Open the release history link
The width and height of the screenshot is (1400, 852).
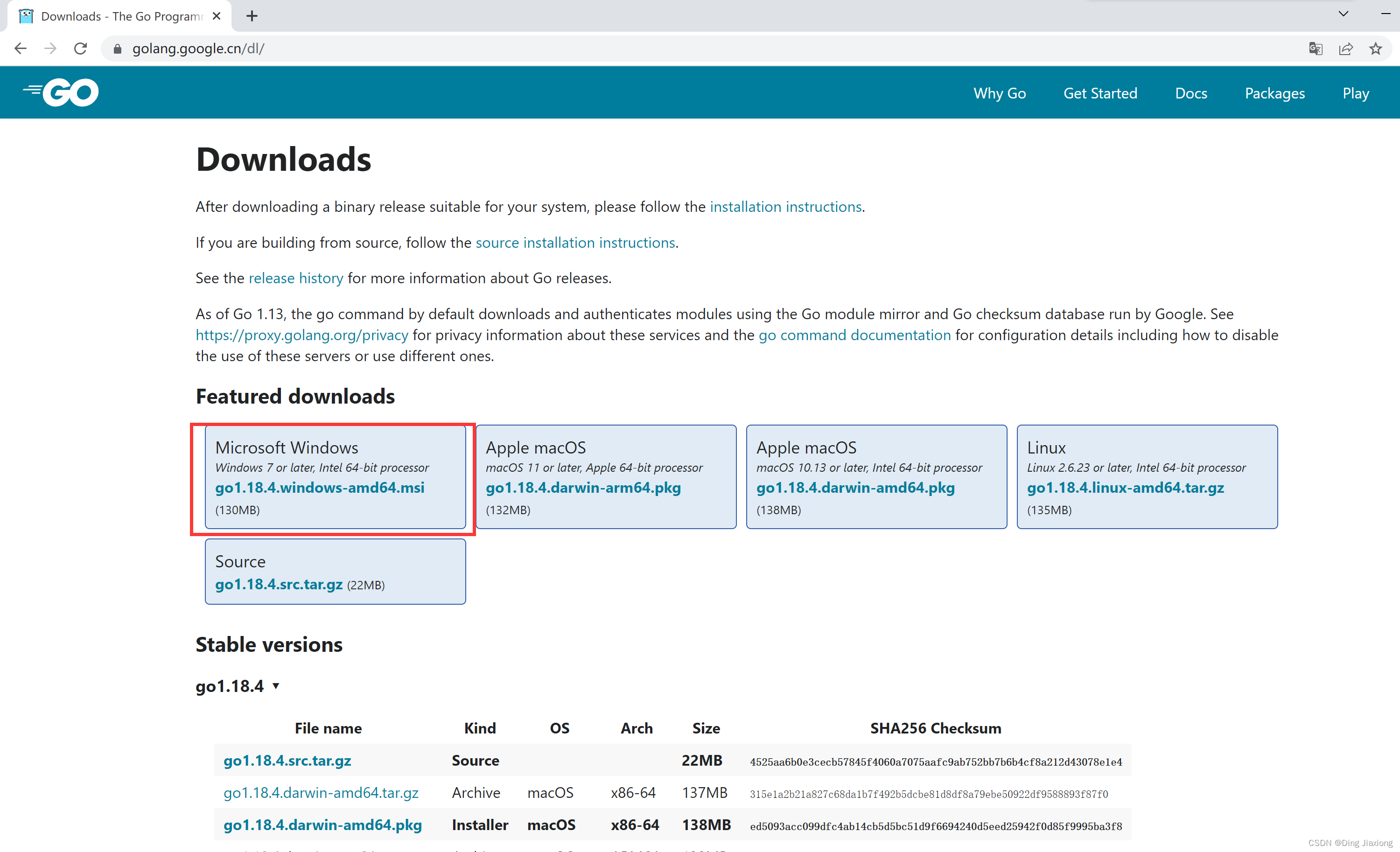coord(295,278)
